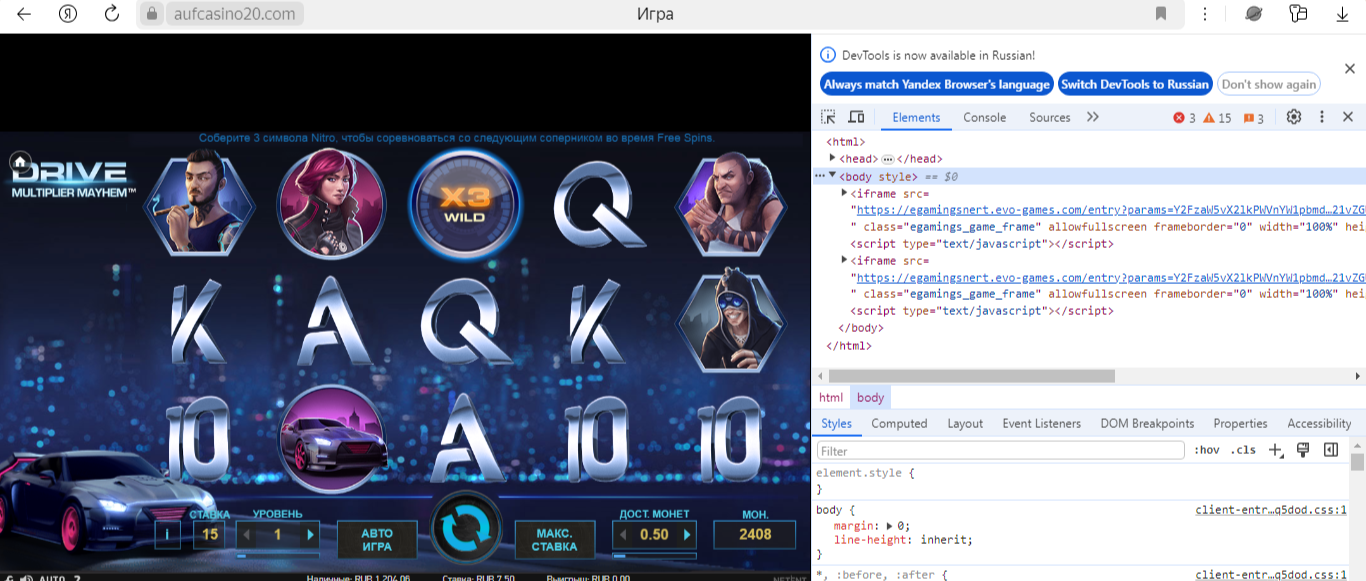This screenshot has height=581, width=1366.
Task: Reload the page
Action: (112, 14)
